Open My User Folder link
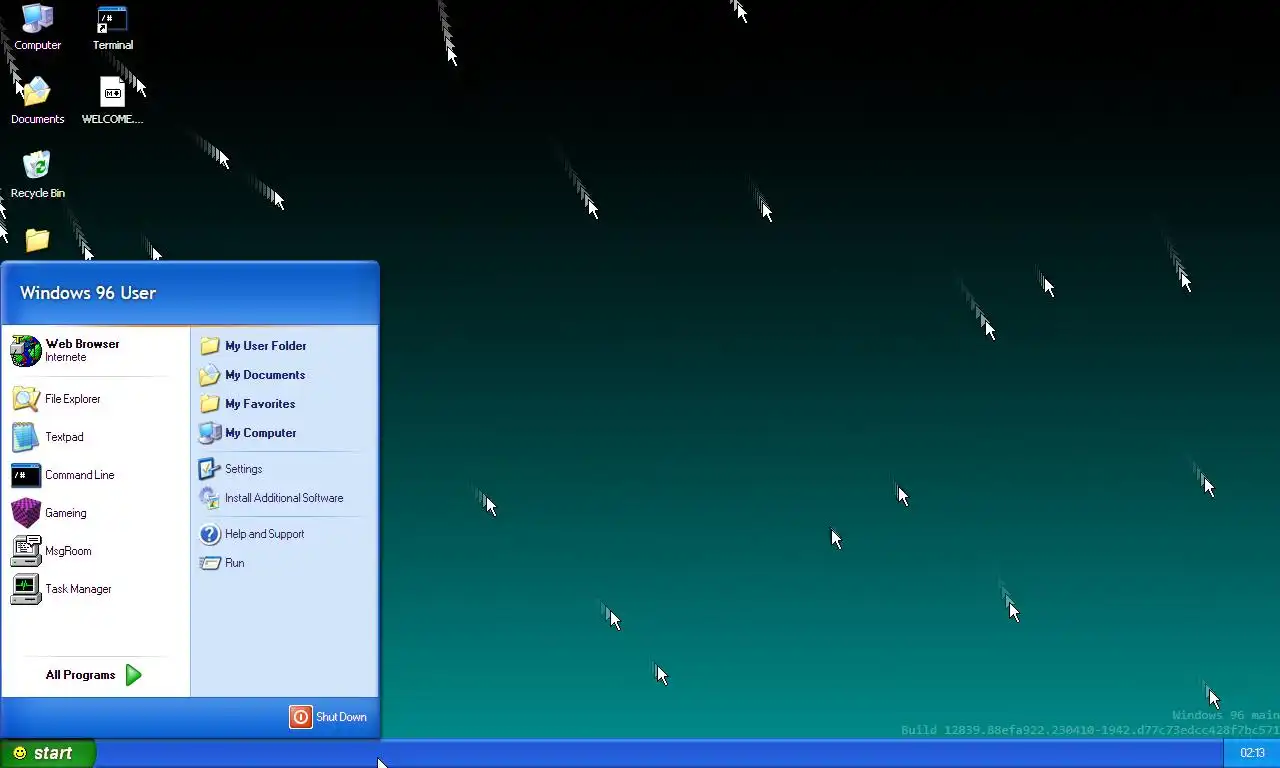1280x768 pixels. [x=284, y=346]
